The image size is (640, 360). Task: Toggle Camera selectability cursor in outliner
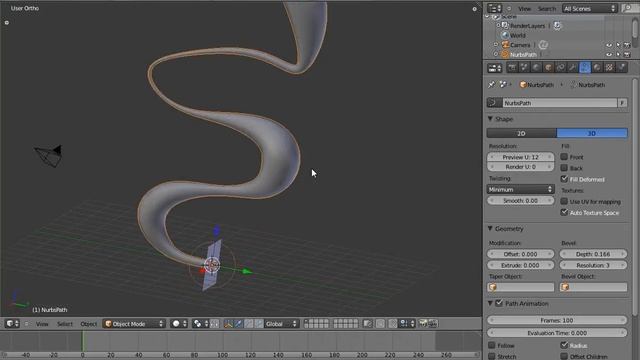coord(618,45)
